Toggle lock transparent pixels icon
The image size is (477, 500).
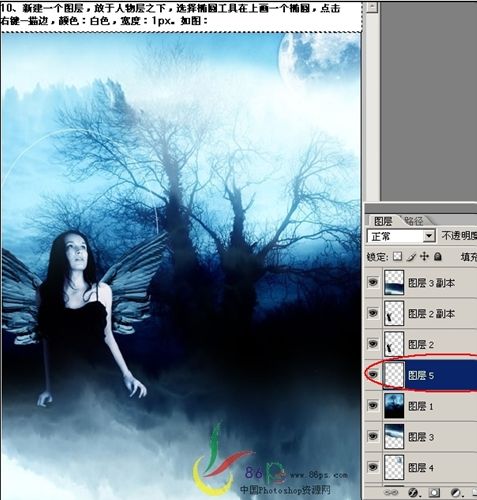(x=397, y=256)
